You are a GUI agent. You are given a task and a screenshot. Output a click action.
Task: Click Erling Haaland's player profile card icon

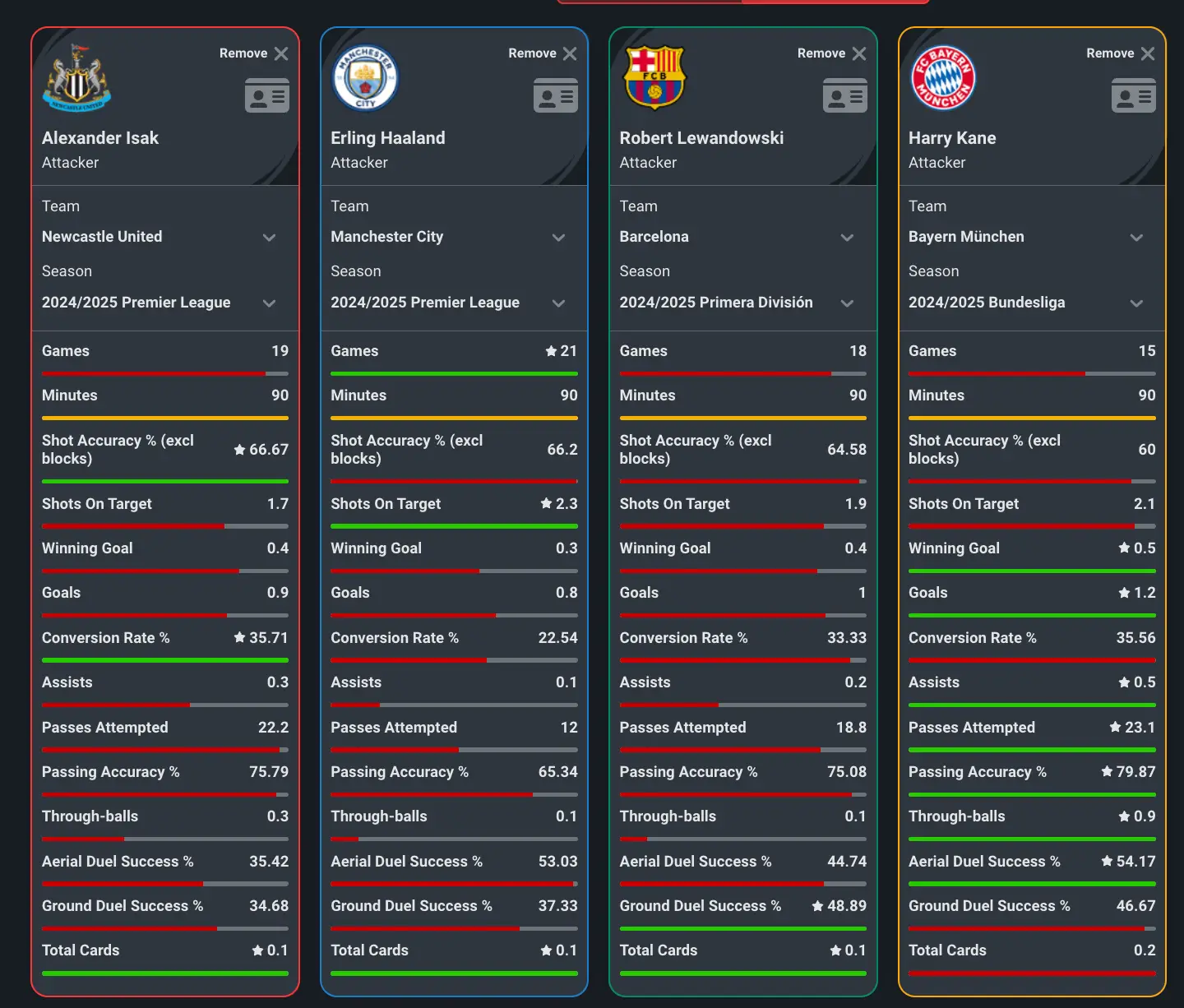[x=556, y=95]
